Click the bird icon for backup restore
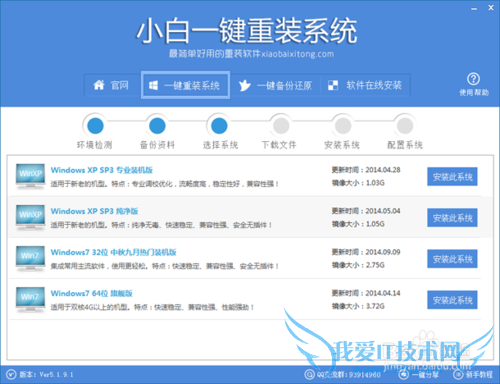 pyautogui.click(x=244, y=86)
